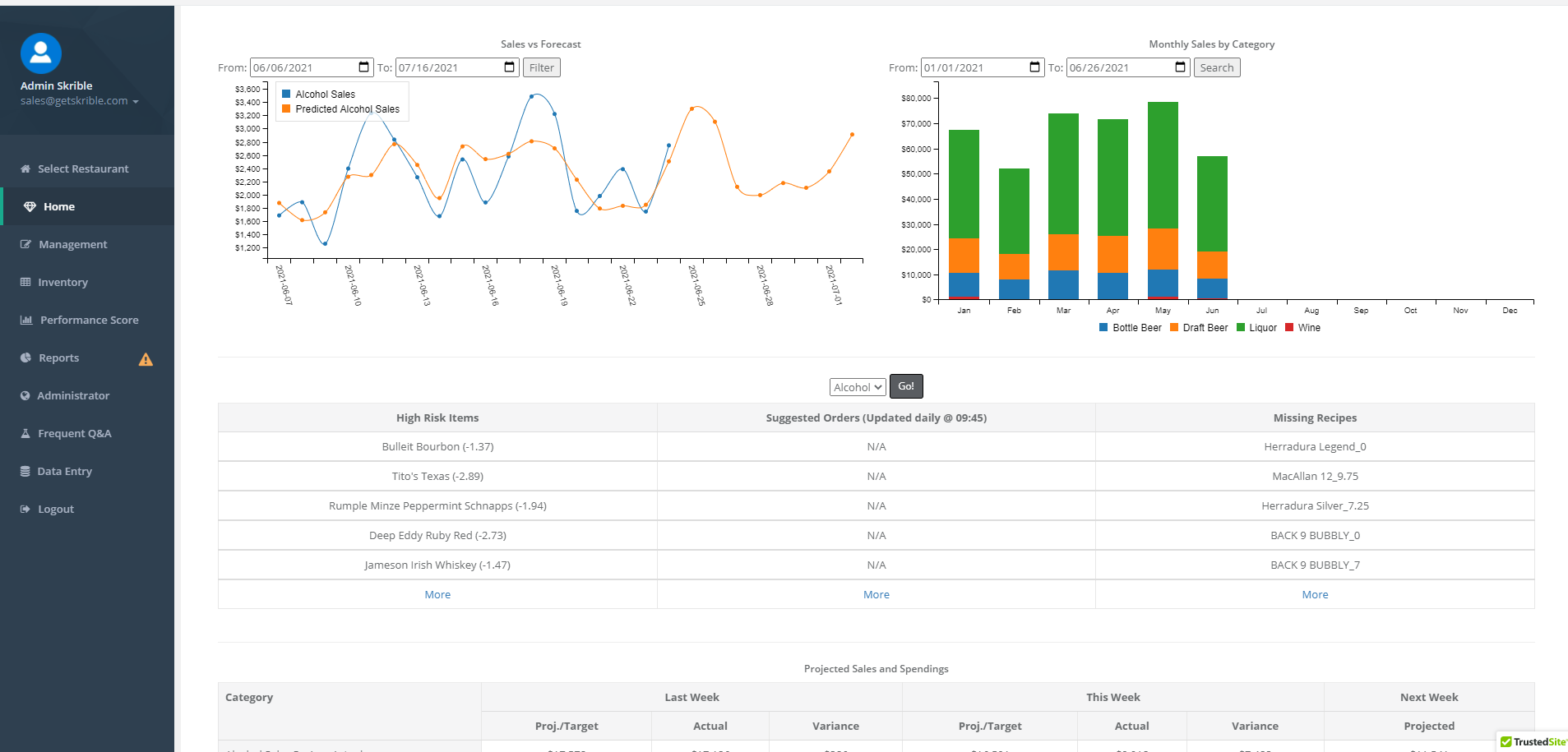Screen dimensions: 1568x752
Task: Click the Next Week column header
Action: 1429,697
